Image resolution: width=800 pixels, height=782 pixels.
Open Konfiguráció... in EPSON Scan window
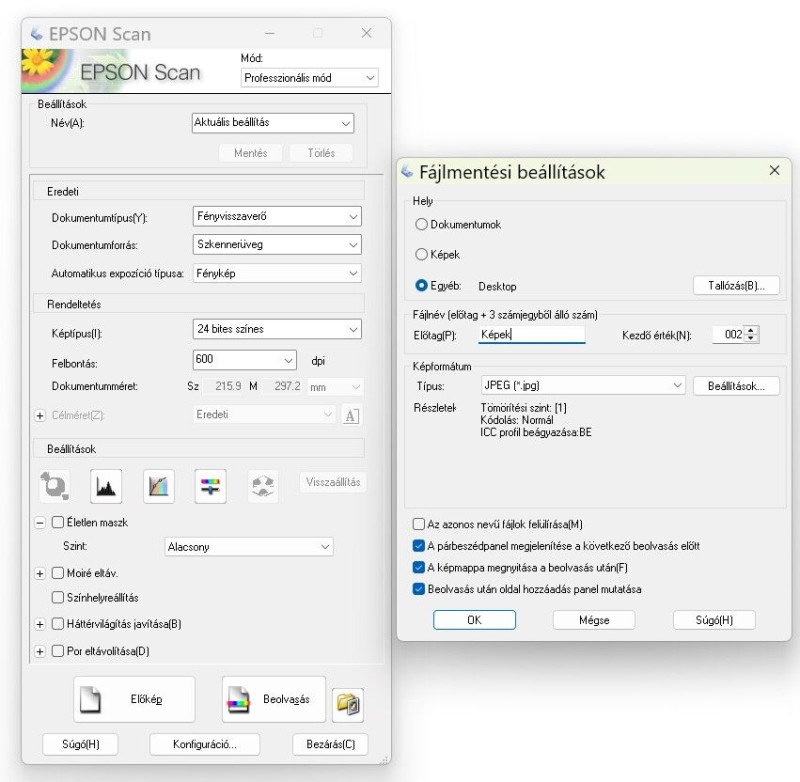(205, 744)
